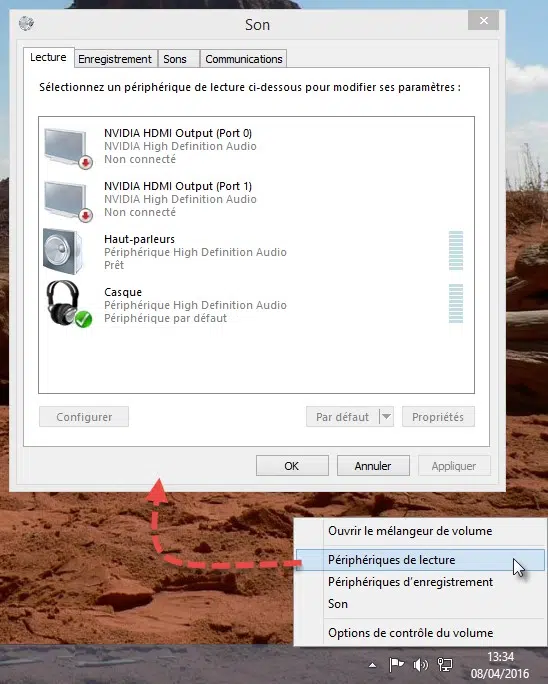Click the Haut-parleurs speaker icon
548x684 pixels.
[63, 252]
